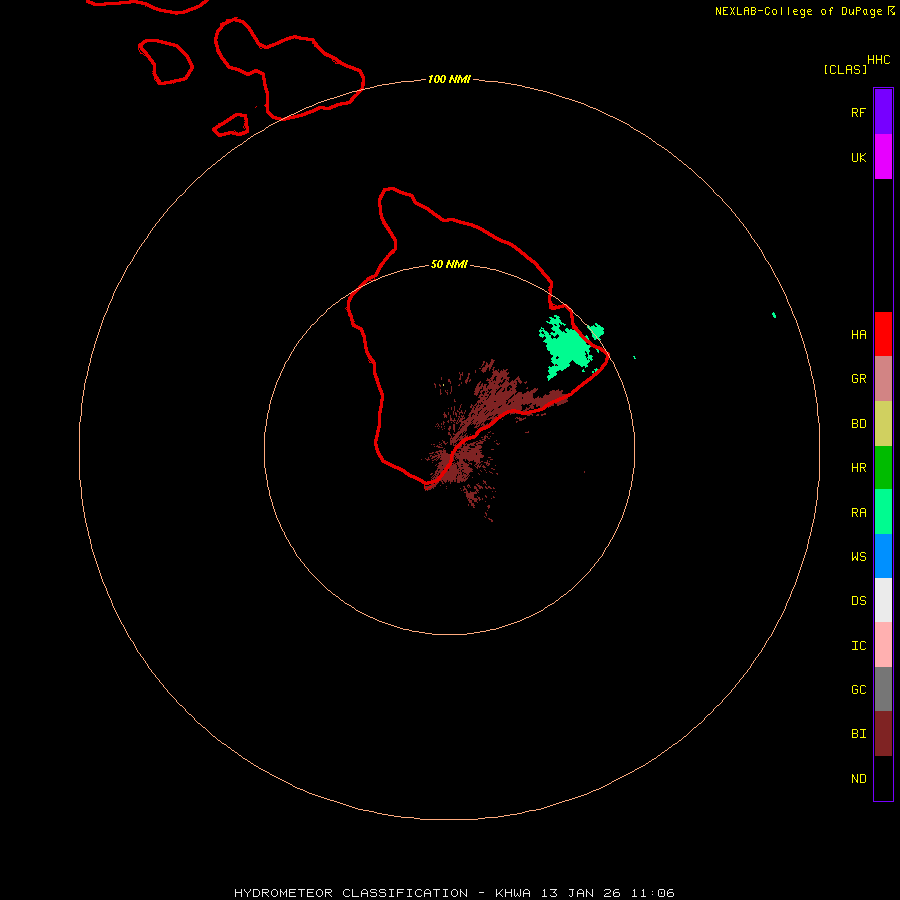Click the DS legend label
900x900 pixels.
coord(858,600)
